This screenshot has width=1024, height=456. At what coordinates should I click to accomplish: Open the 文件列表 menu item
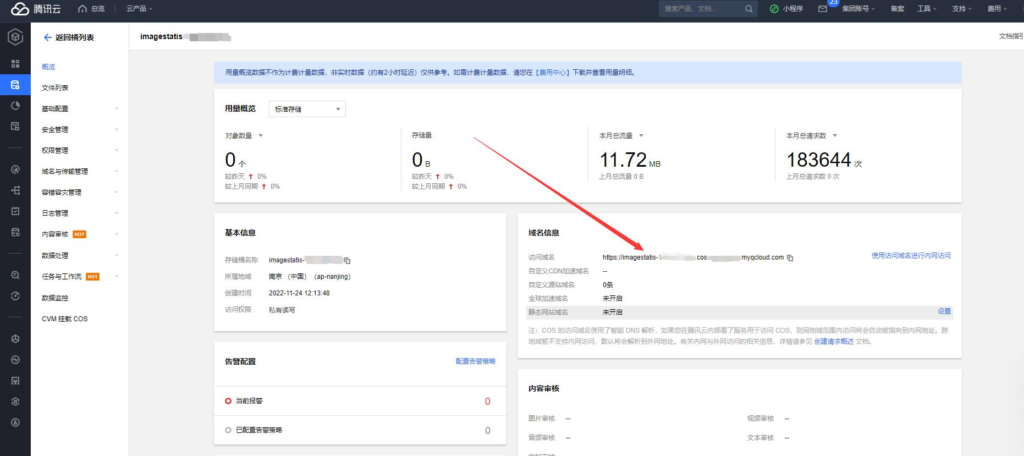[55, 88]
